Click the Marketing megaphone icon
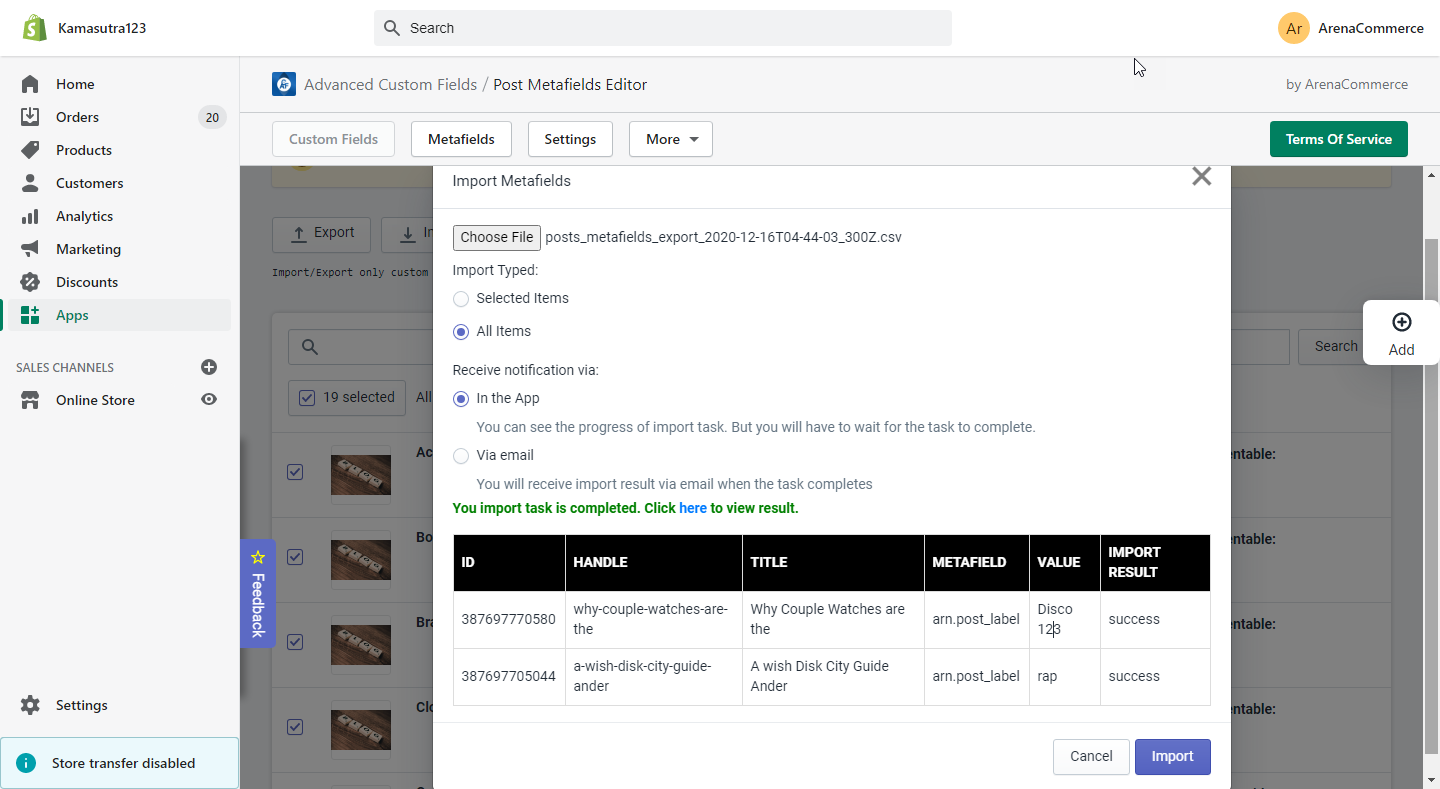1440x789 pixels. [30, 249]
